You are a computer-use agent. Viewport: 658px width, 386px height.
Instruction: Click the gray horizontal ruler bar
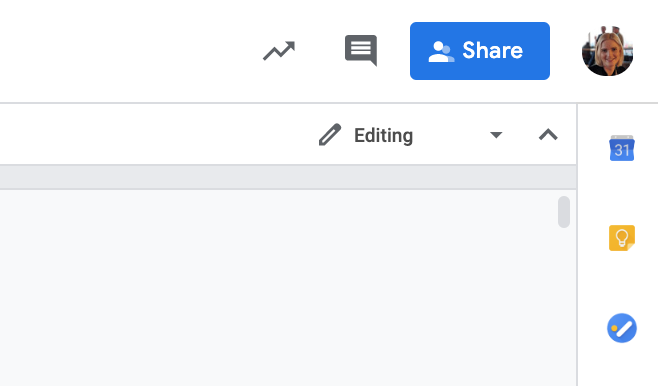coord(288,177)
